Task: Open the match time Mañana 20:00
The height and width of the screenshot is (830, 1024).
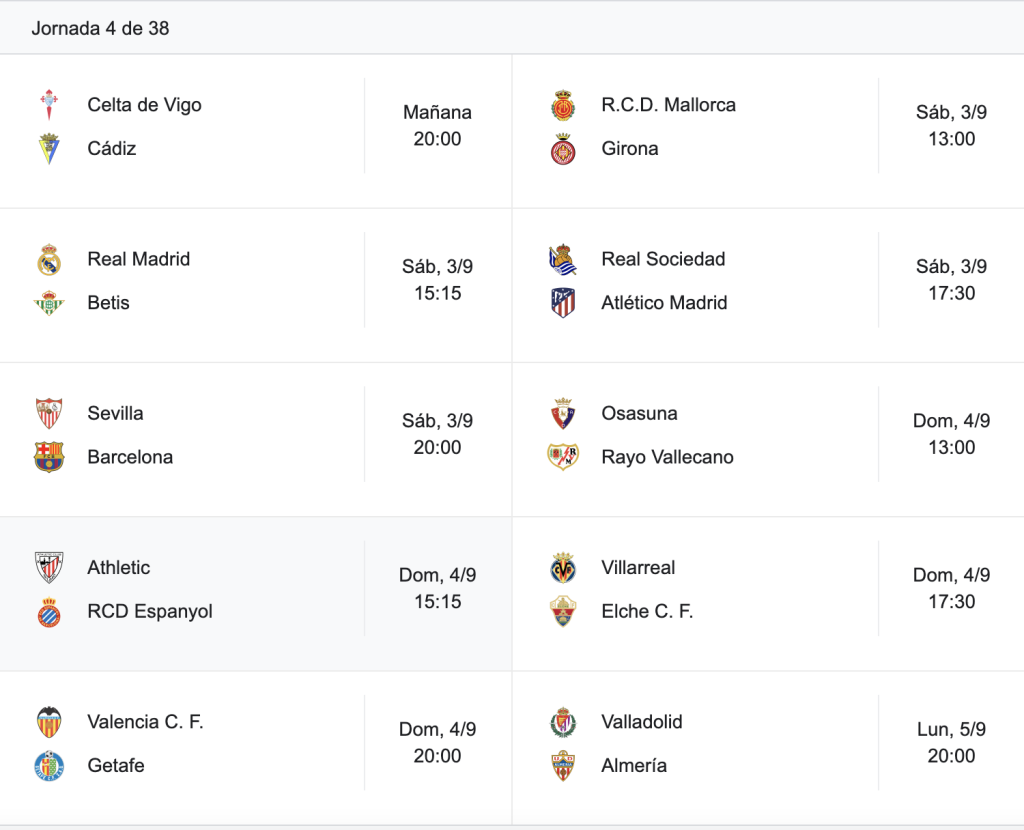Action: coord(438,125)
